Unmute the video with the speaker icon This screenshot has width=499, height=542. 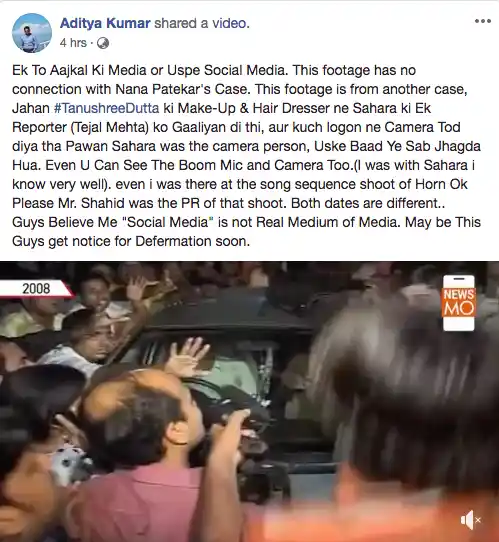471,520
